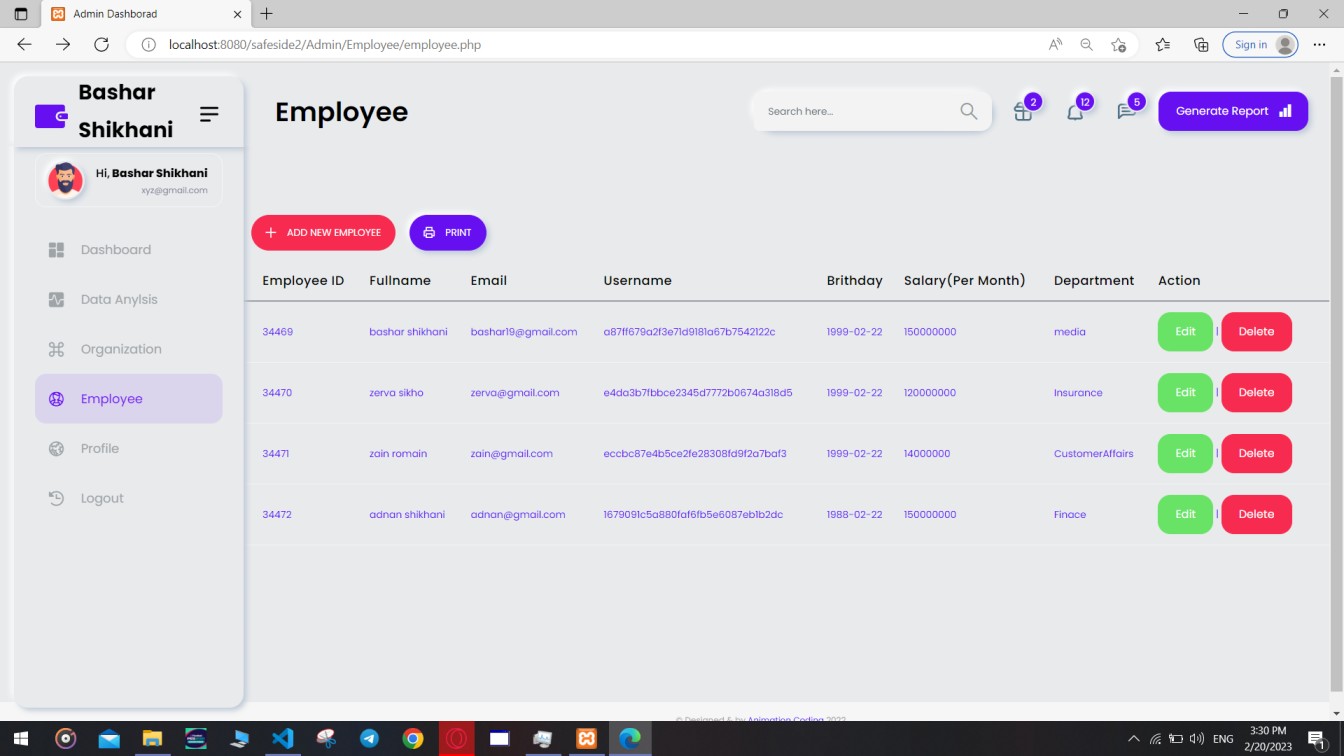
Task: Click the bell notification icon
Action: [1075, 112]
